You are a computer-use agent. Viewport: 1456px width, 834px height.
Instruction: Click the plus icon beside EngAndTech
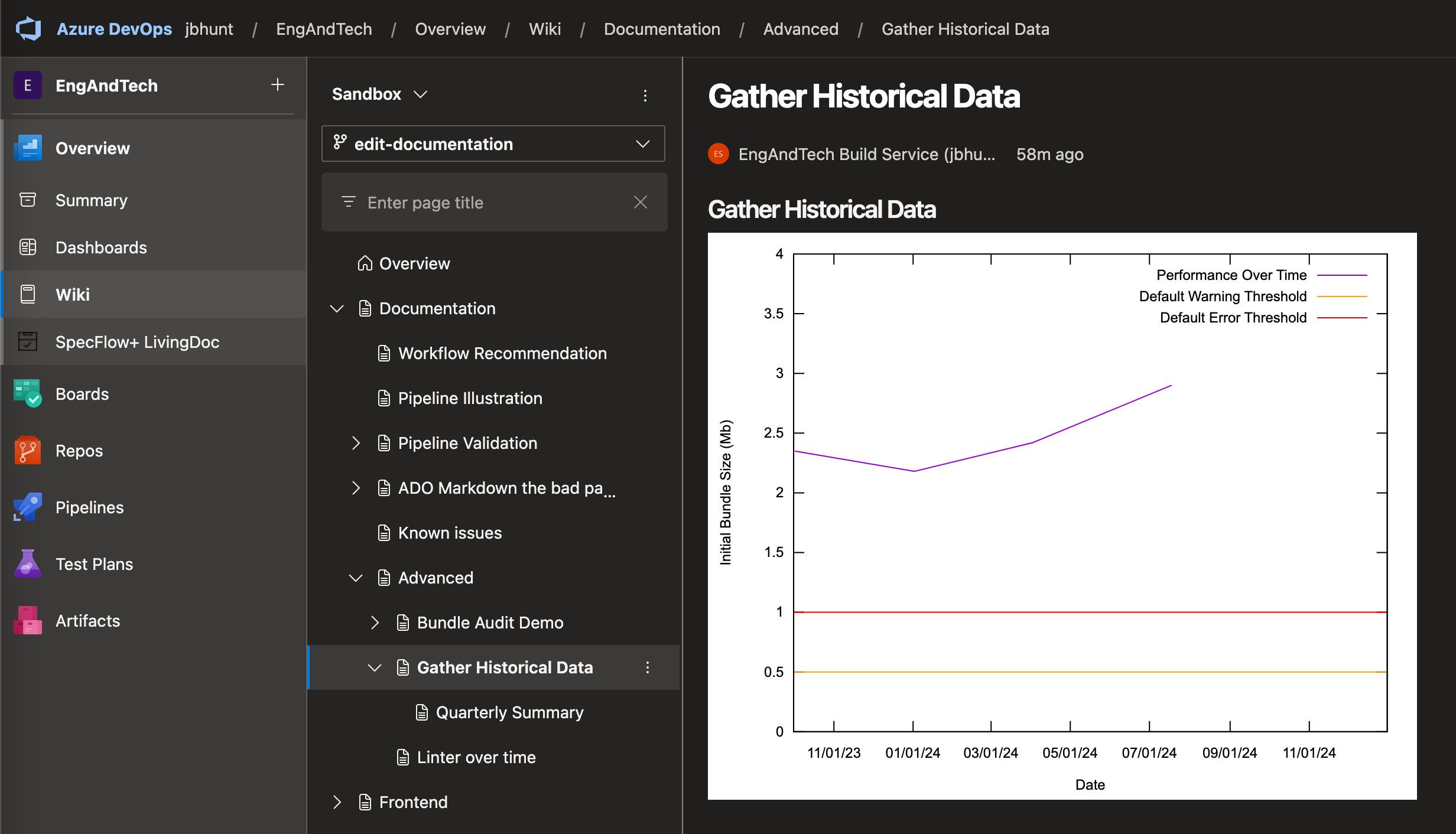[277, 85]
